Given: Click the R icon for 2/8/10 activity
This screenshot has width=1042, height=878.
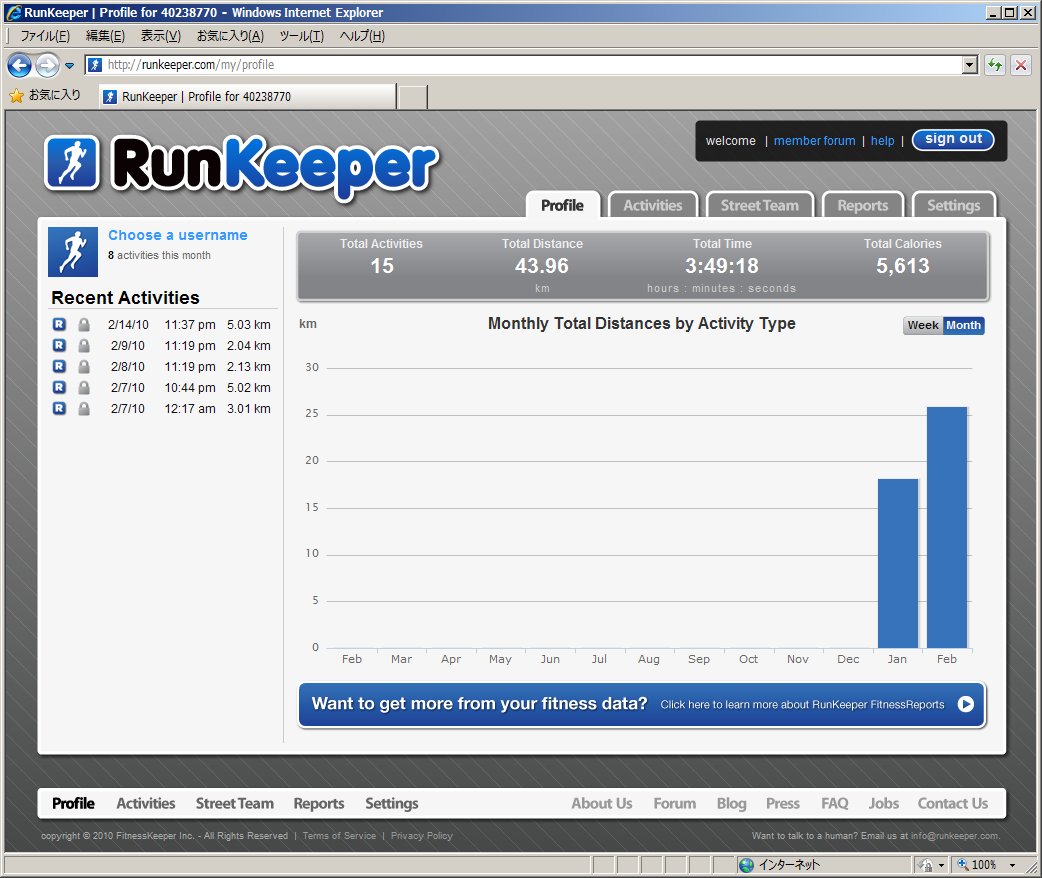Looking at the screenshot, I should (59, 367).
